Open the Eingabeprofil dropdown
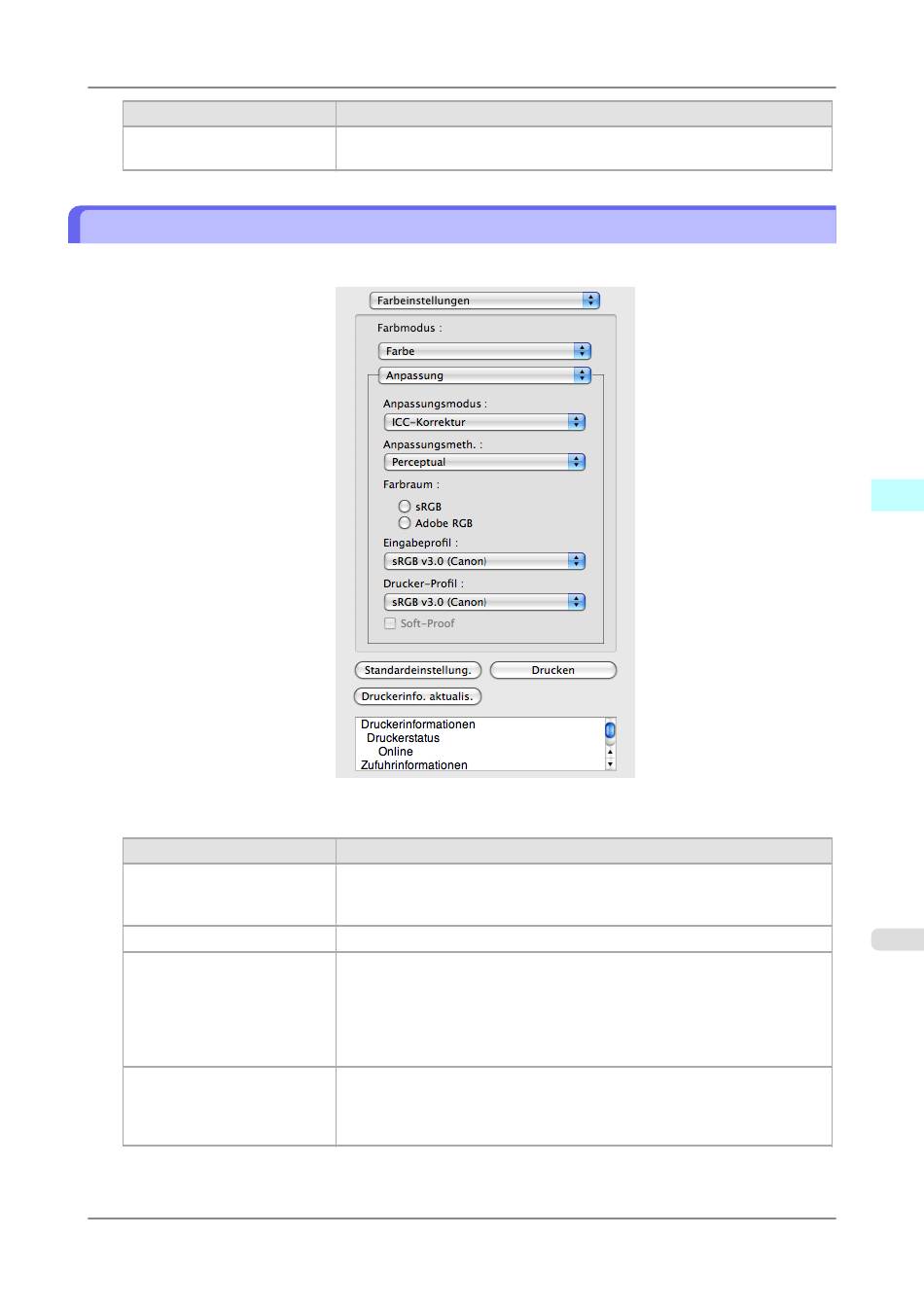 484,561
